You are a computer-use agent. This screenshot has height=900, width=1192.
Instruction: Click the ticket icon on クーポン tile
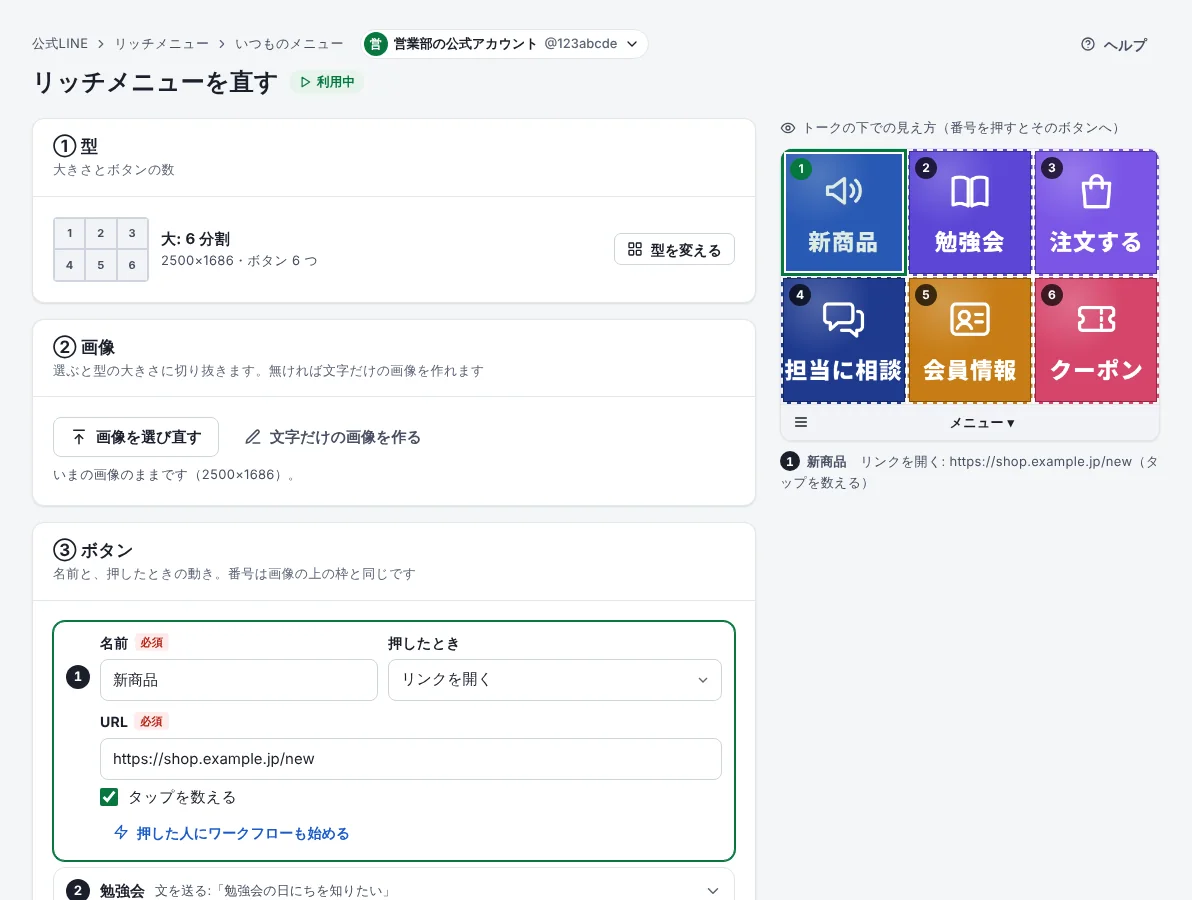(x=1095, y=319)
